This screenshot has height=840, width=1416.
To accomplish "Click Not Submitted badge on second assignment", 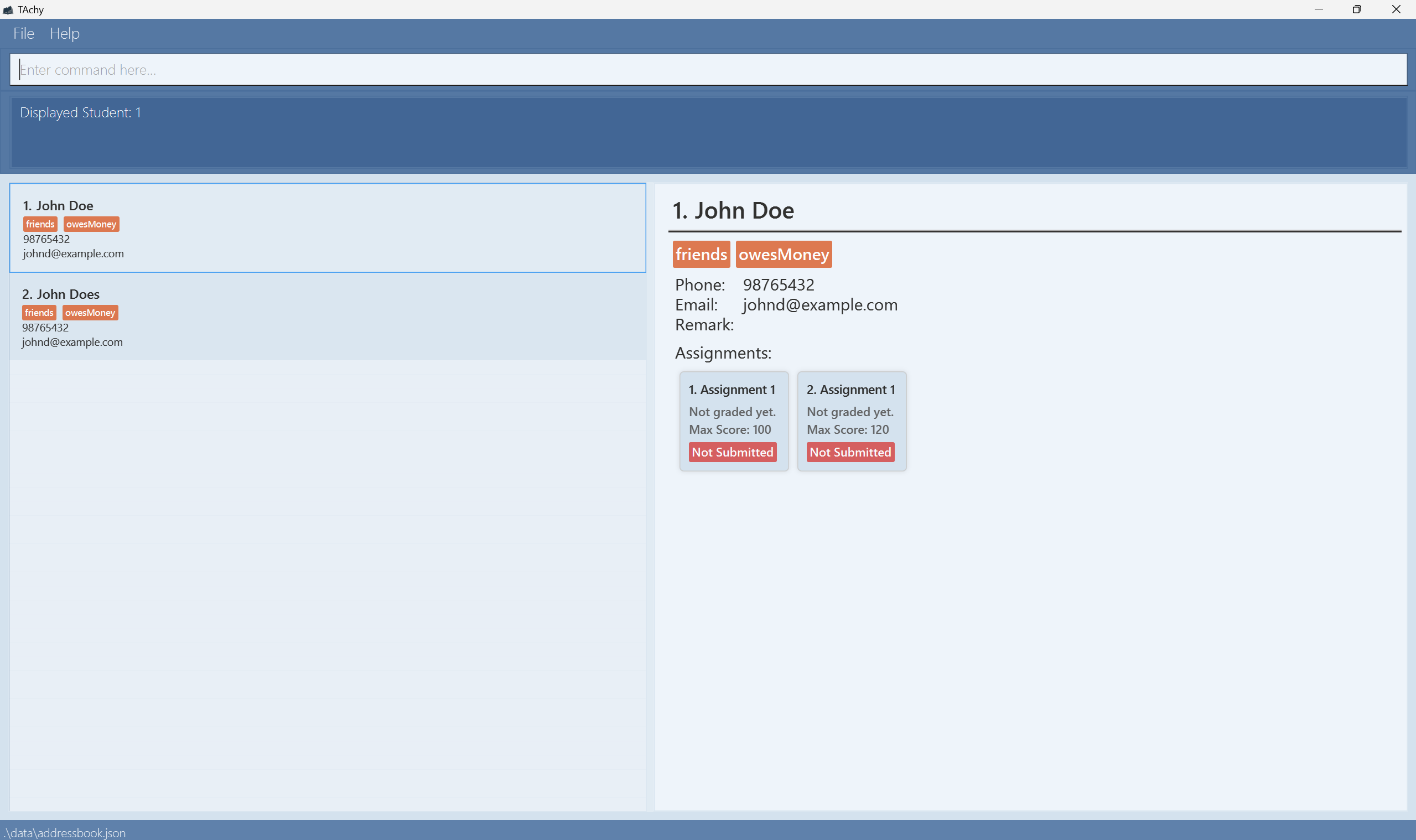I will coord(850,452).
